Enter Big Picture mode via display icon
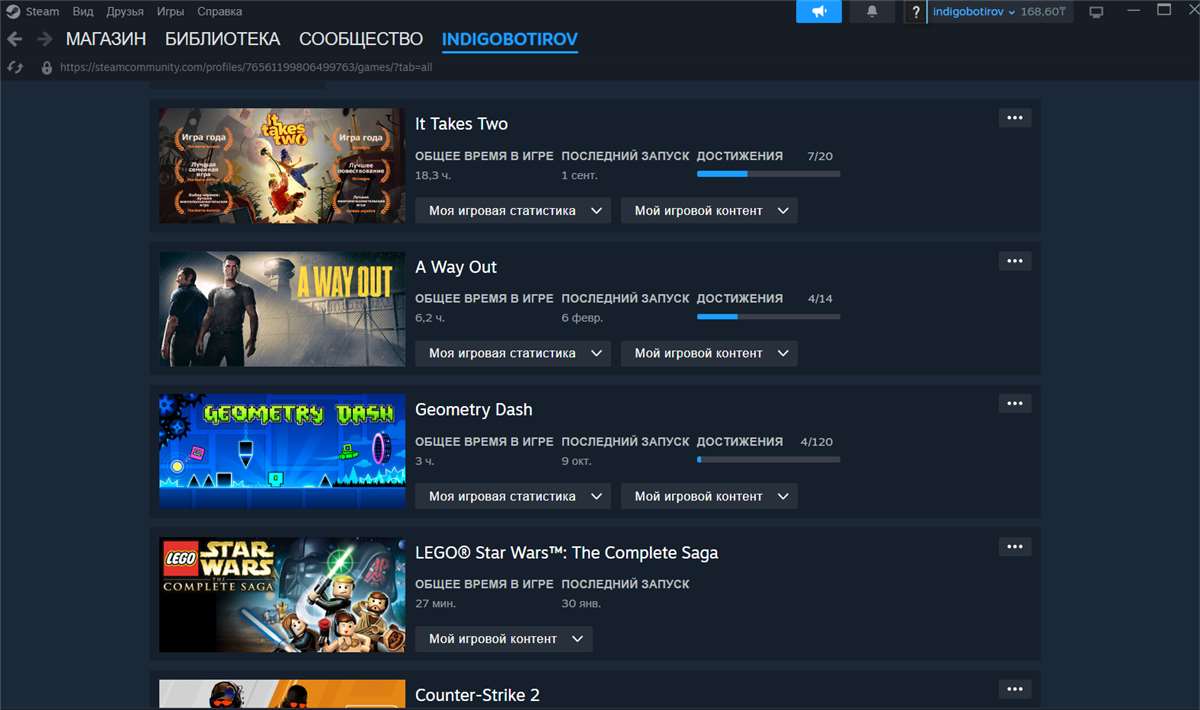The image size is (1200, 710). click(1096, 11)
